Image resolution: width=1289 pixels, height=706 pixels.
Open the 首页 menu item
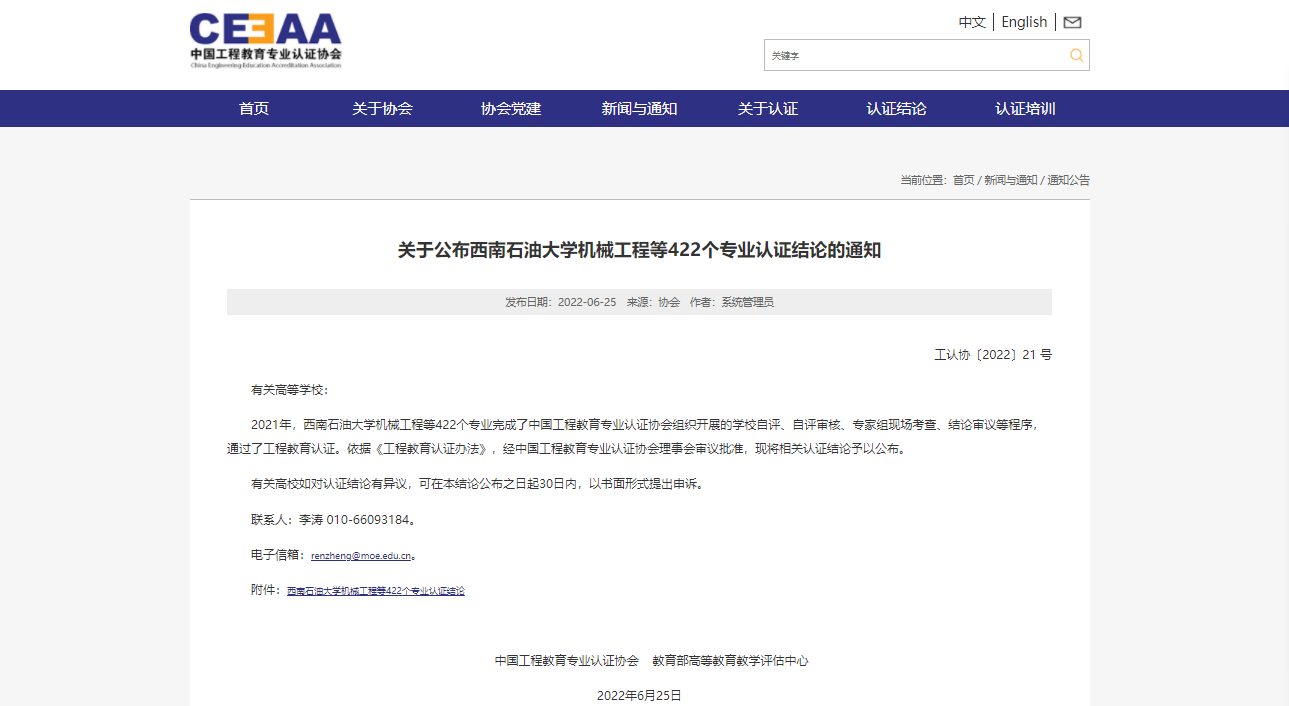pyautogui.click(x=254, y=109)
